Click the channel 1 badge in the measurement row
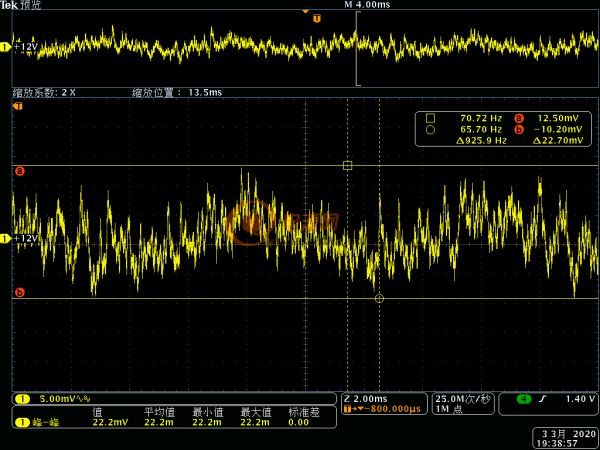Screen dimensions: 600x450 pyautogui.click(x=22, y=422)
